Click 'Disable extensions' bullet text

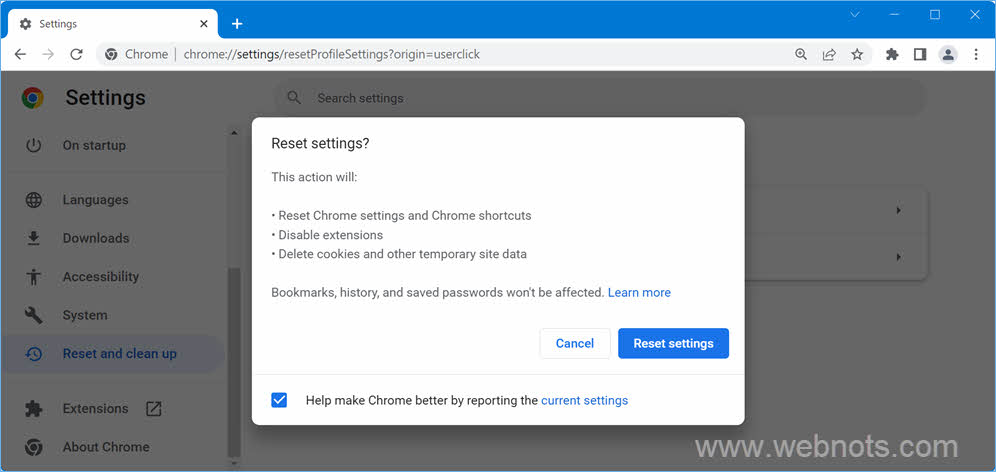330,235
